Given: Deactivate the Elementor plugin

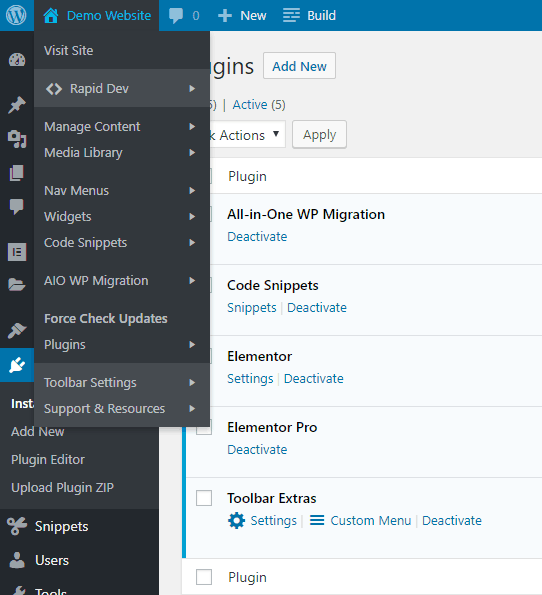Looking at the screenshot, I should [x=314, y=378].
